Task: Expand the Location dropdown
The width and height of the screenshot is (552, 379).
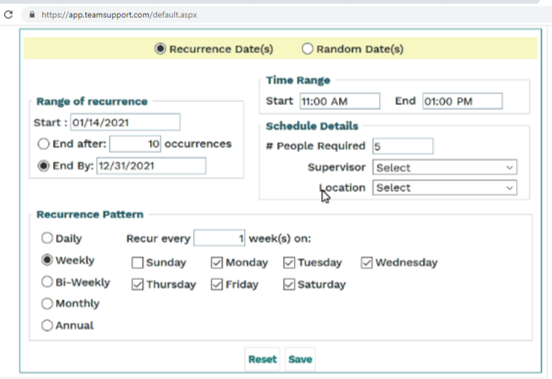Action: click(445, 188)
